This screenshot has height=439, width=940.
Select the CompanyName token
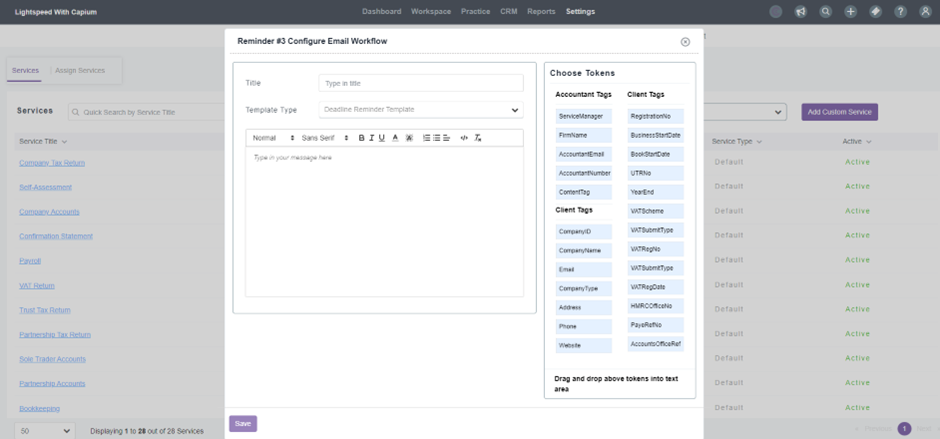click(583, 251)
